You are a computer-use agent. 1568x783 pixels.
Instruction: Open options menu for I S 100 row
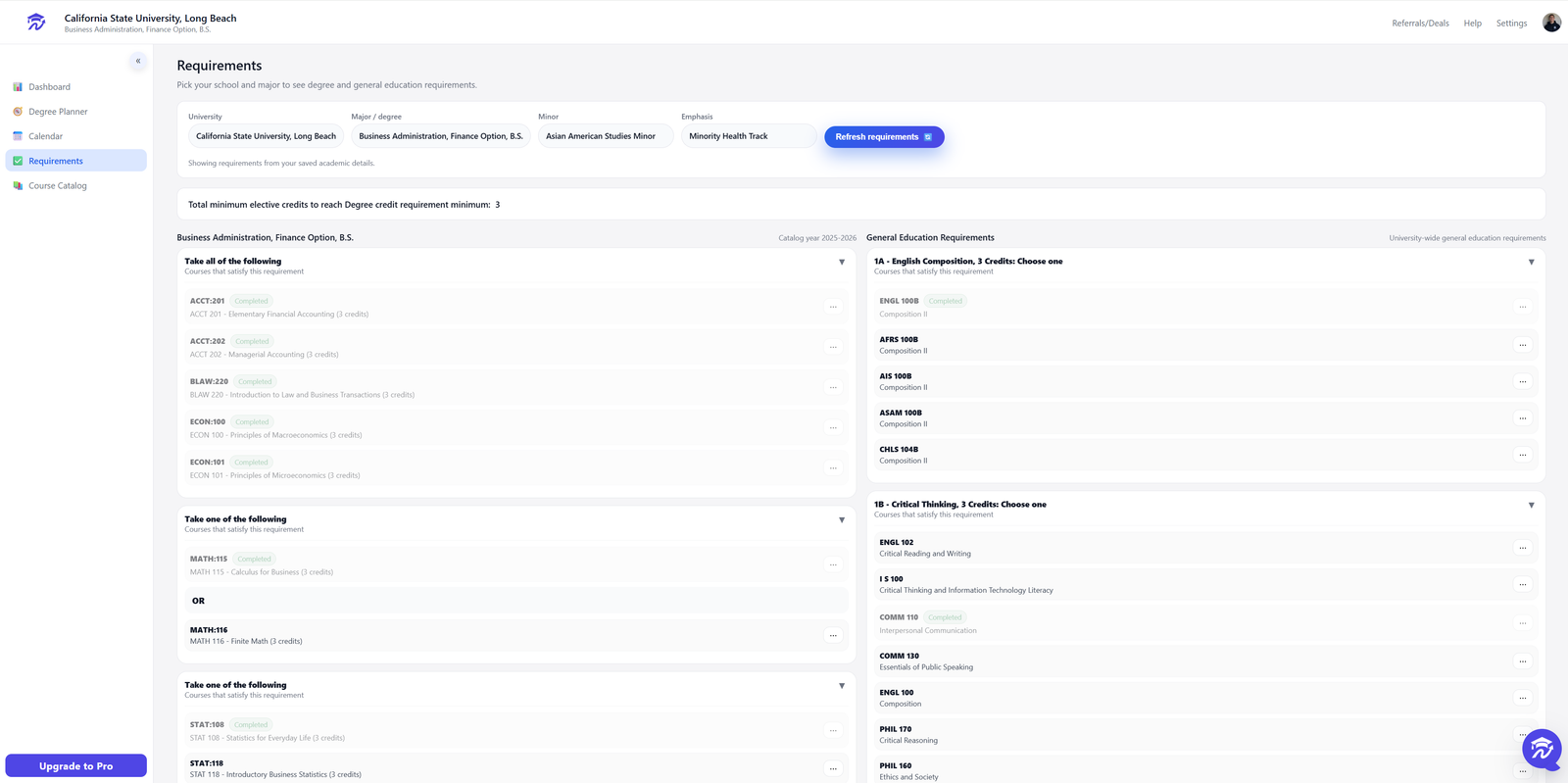[1522, 584]
